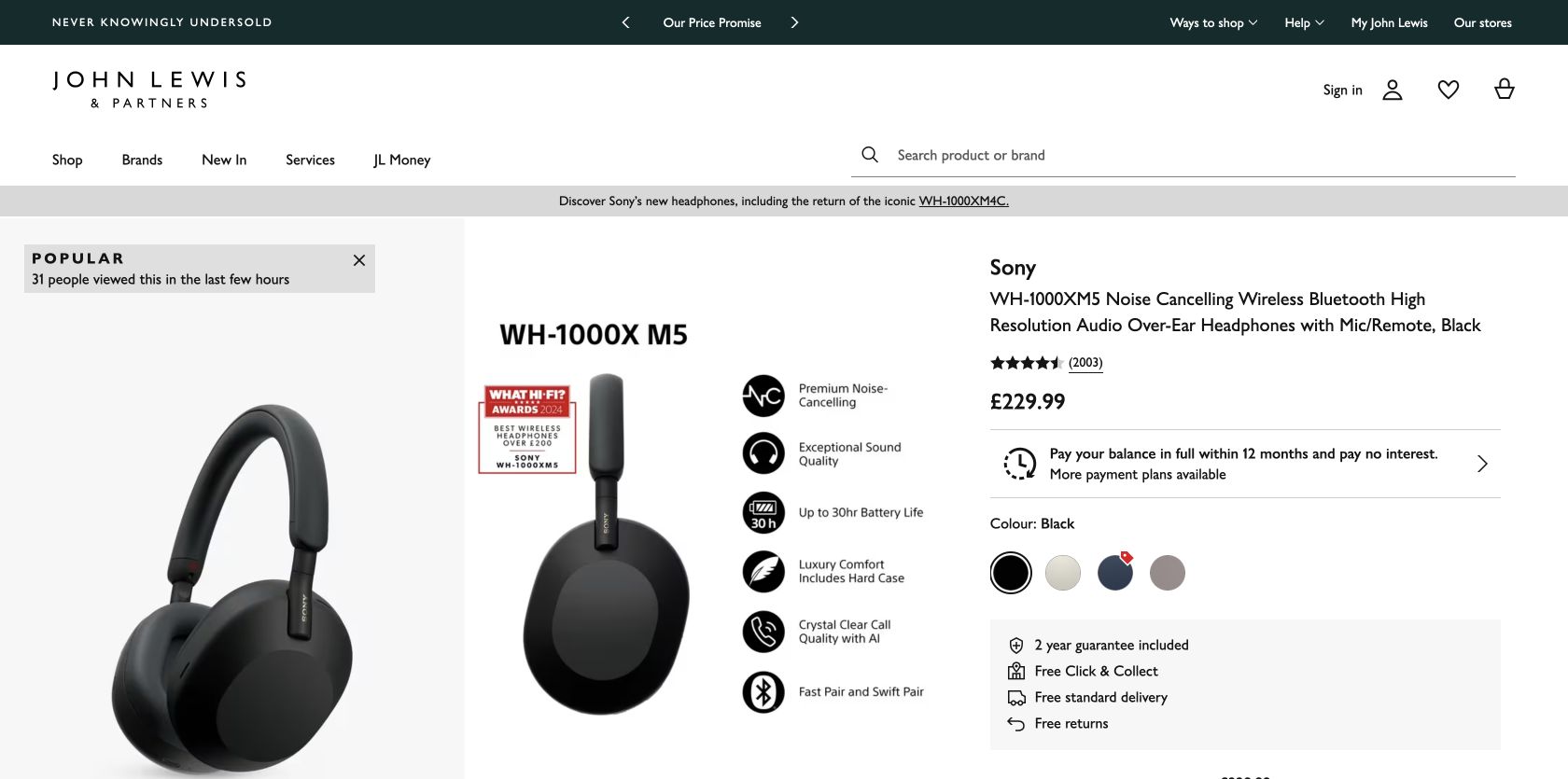This screenshot has height=779, width=1568.
Task: Open the New In menu
Action: pyautogui.click(x=224, y=160)
